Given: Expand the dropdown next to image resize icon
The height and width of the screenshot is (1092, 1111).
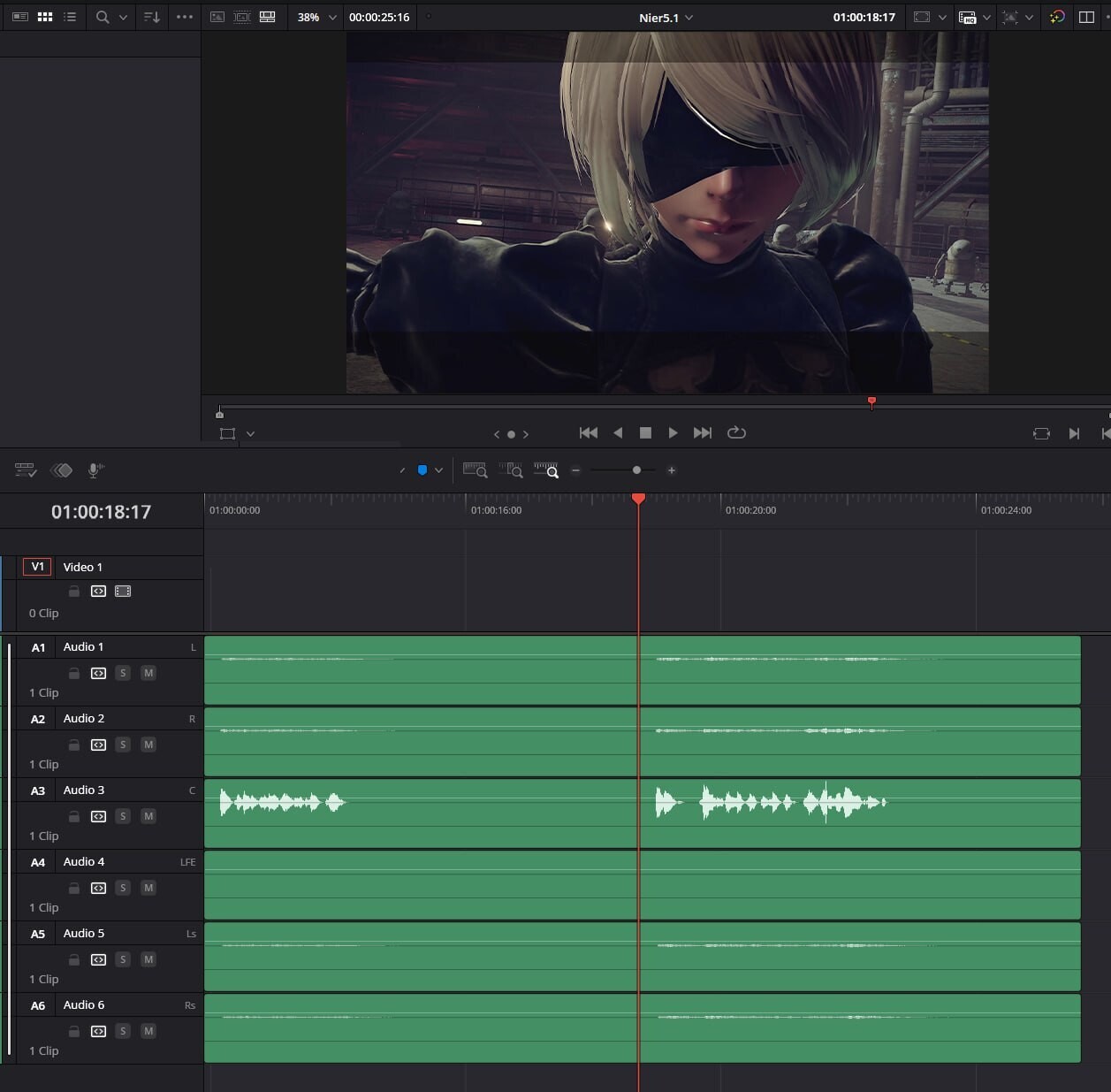Looking at the screenshot, I should [x=1029, y=17].
